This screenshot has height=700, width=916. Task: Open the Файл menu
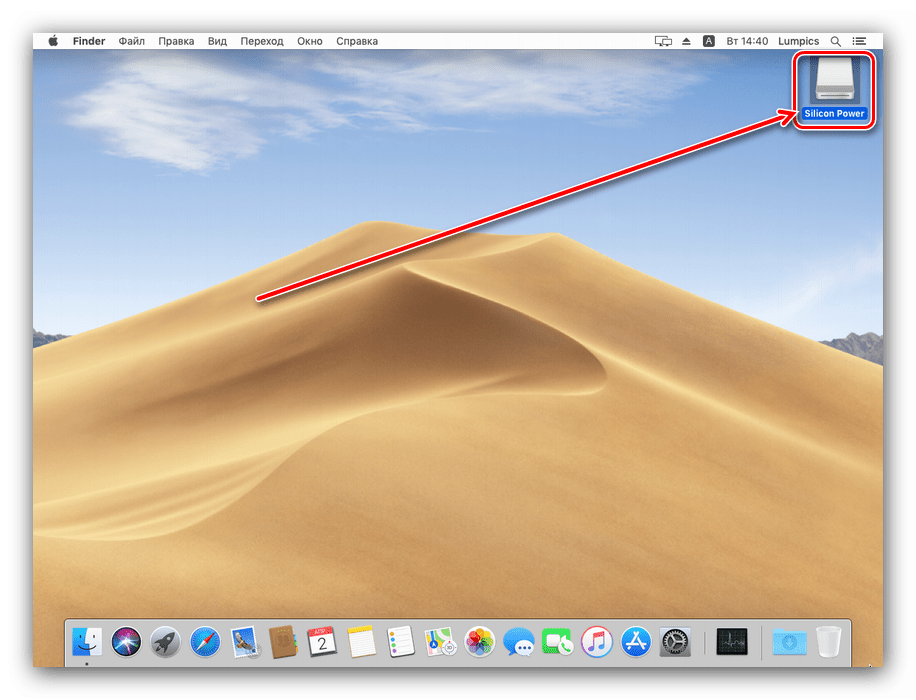tap(131, 41)
